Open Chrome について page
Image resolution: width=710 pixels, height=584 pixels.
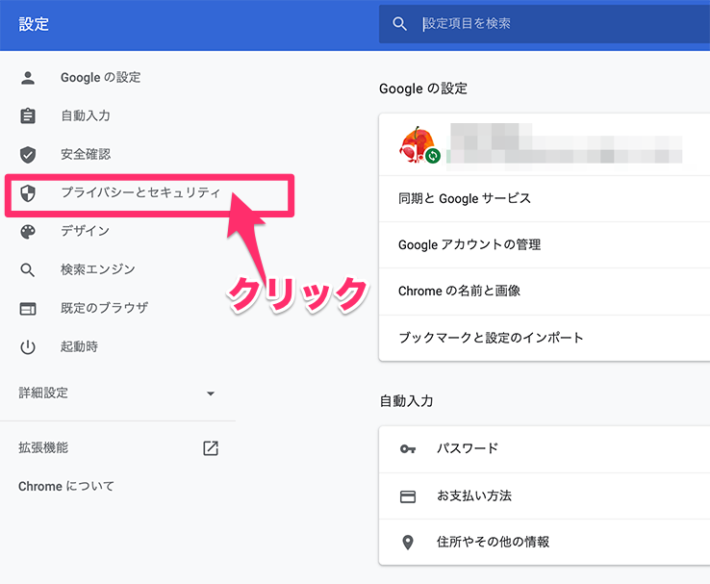click(x=66, y=486)
